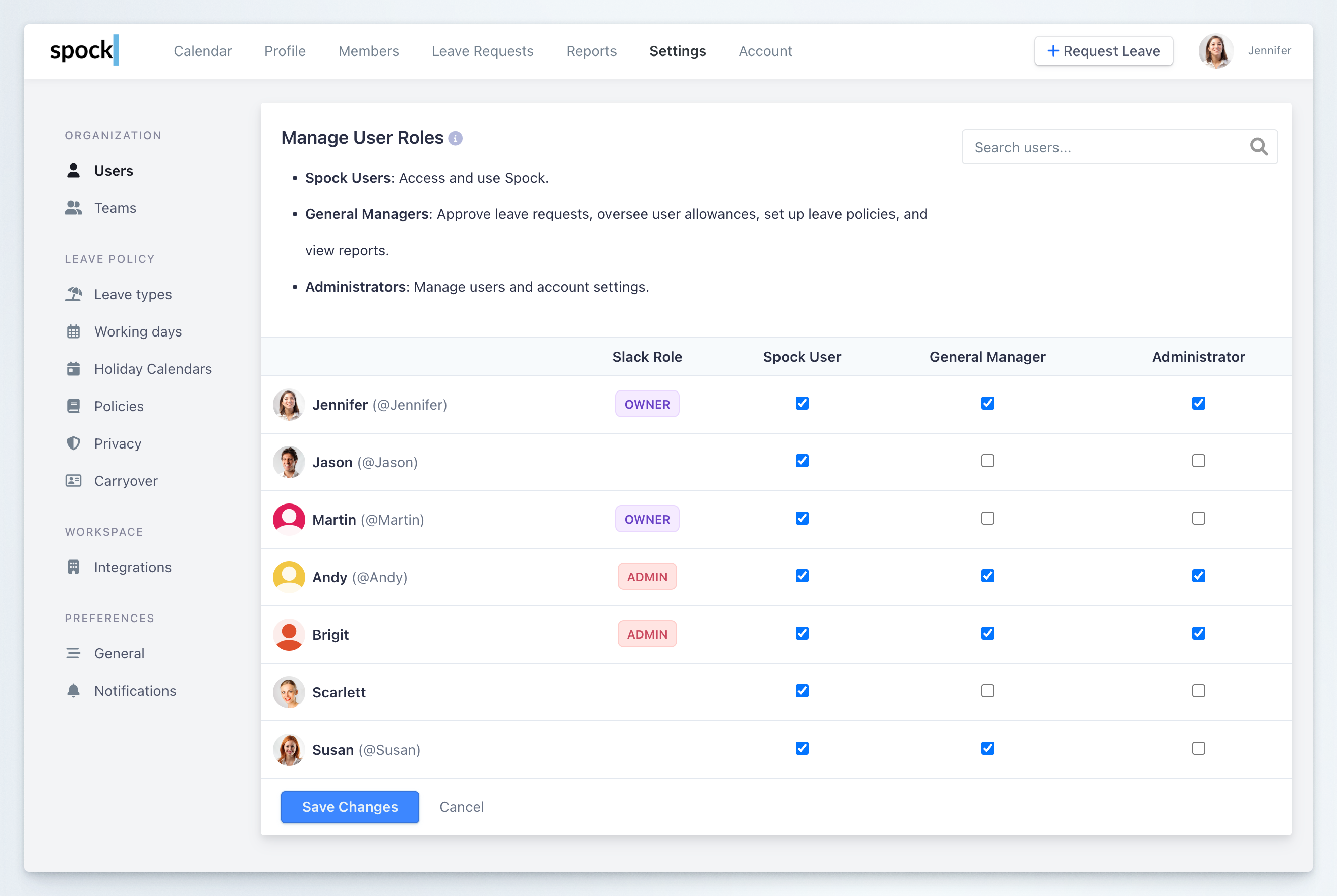The height and width of the screenshot is (896, 1337).
Task: Check Administrator box for Susan
Action: pyautogui.click(x=1198, y=748)
